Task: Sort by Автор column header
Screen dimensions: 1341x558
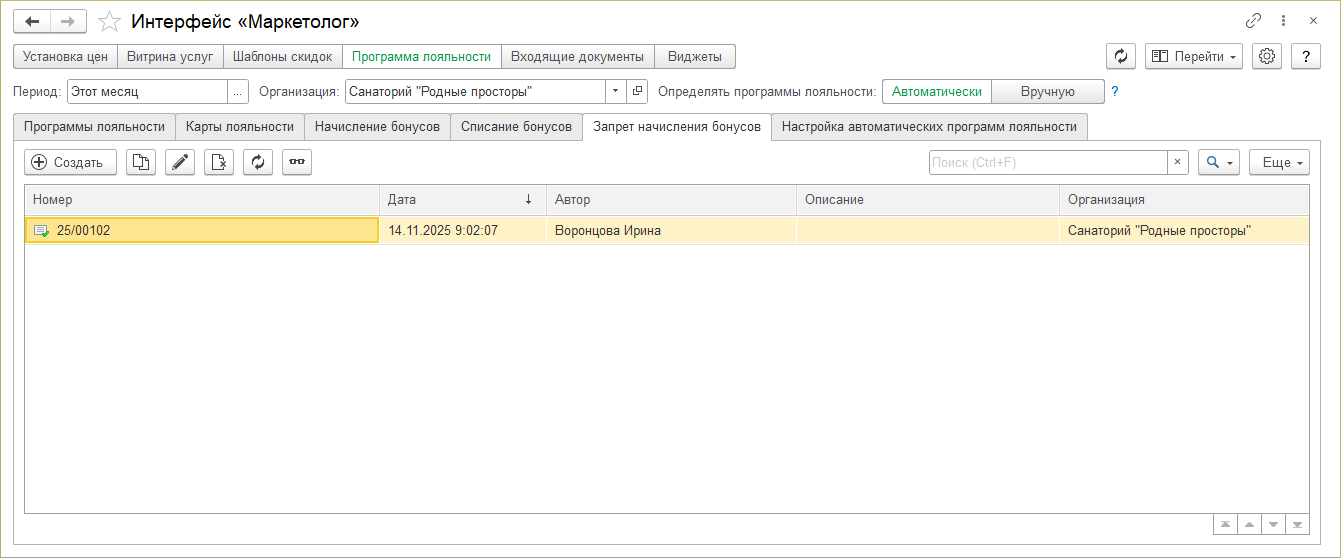Action: coord(671,200)
